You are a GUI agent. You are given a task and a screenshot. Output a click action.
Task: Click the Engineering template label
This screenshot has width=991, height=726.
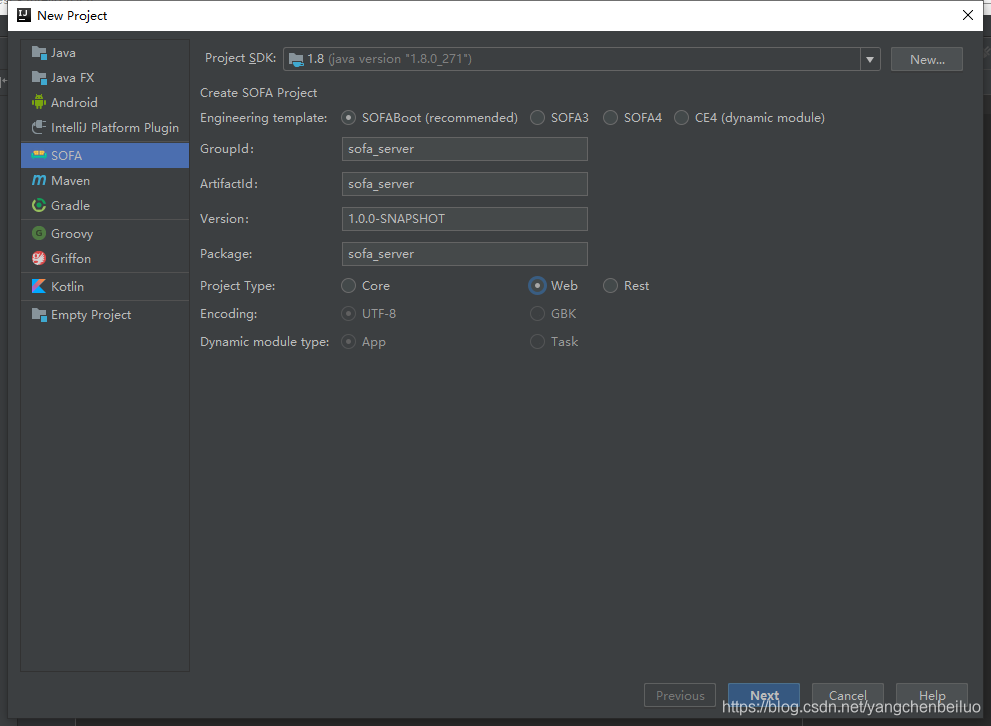coord(264,118)
